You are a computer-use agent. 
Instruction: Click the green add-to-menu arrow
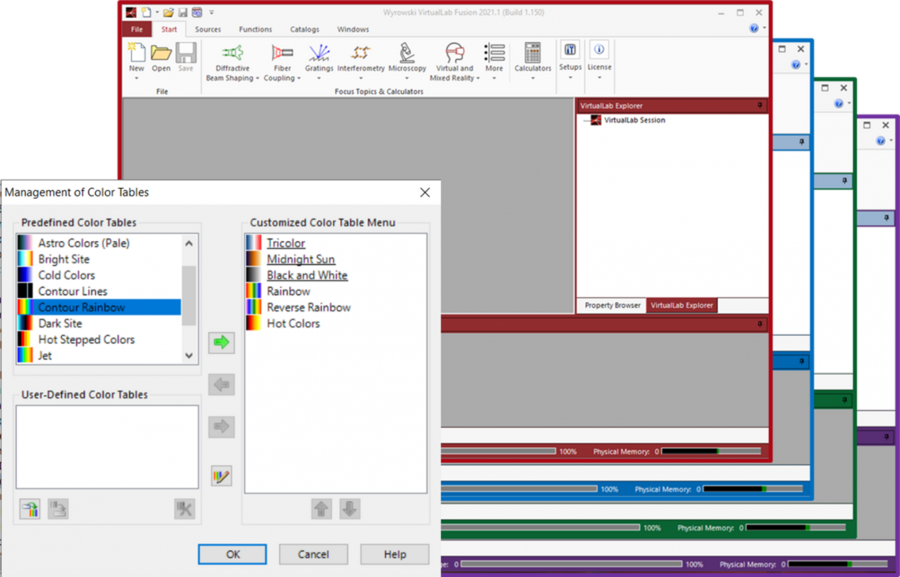(221, 342)
